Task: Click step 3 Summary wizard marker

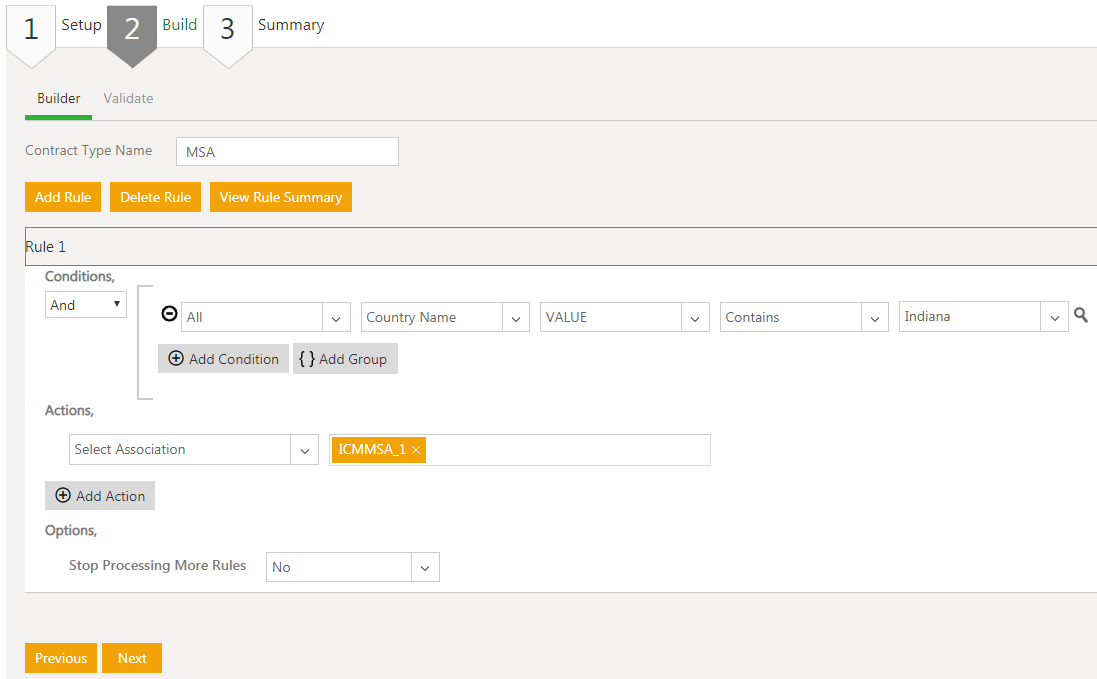Action: pos(227,31)
